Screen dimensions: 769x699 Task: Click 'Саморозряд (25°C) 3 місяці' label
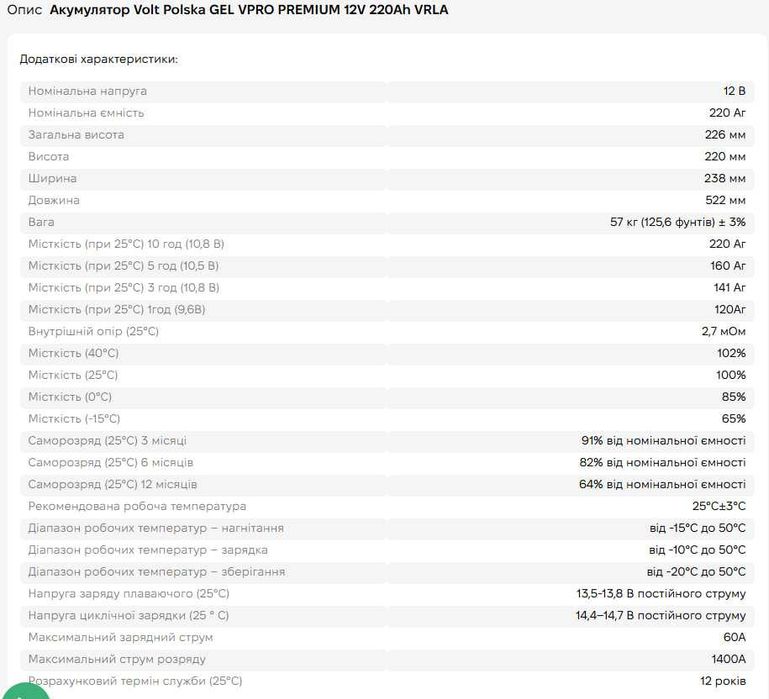tap(107, 441)
